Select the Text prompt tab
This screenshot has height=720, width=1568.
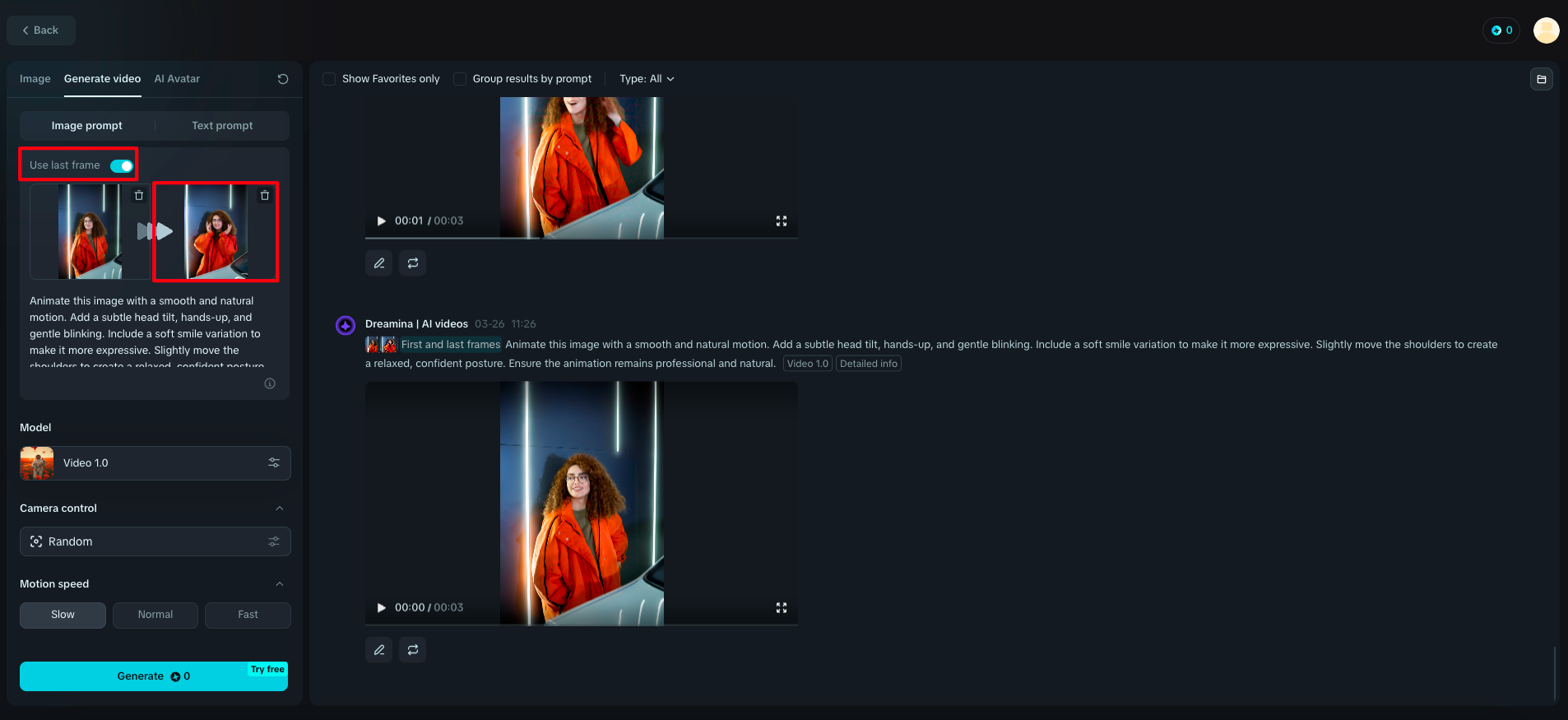(222, 126)
